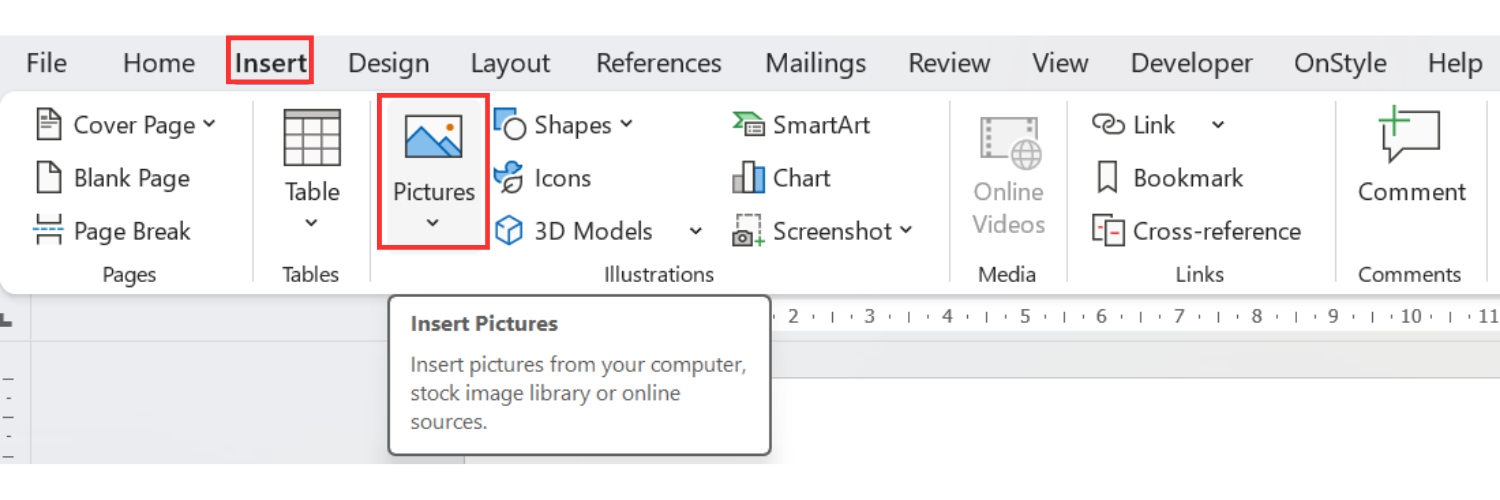1500x500 pixels.
Task: Open the Review tab
Action: [948, 63]
